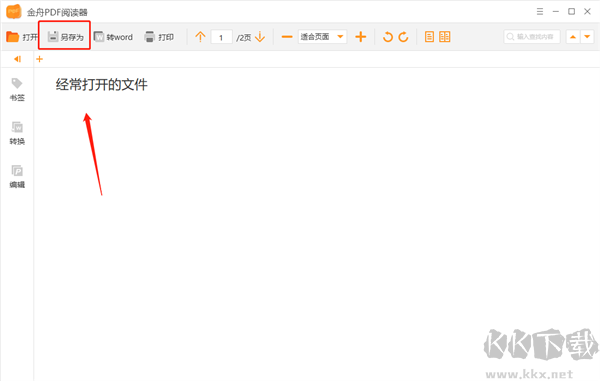Image resolution: width=600 pixels, height=381 pixels.
Task: Click the 经常打开的文件 heading
Action: [x=101, y=85]
